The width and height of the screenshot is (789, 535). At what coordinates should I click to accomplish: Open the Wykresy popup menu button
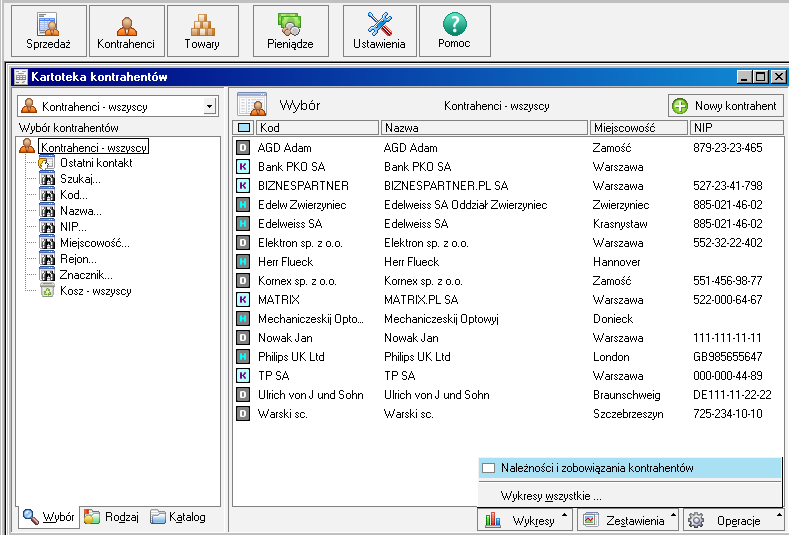point(525,520)
